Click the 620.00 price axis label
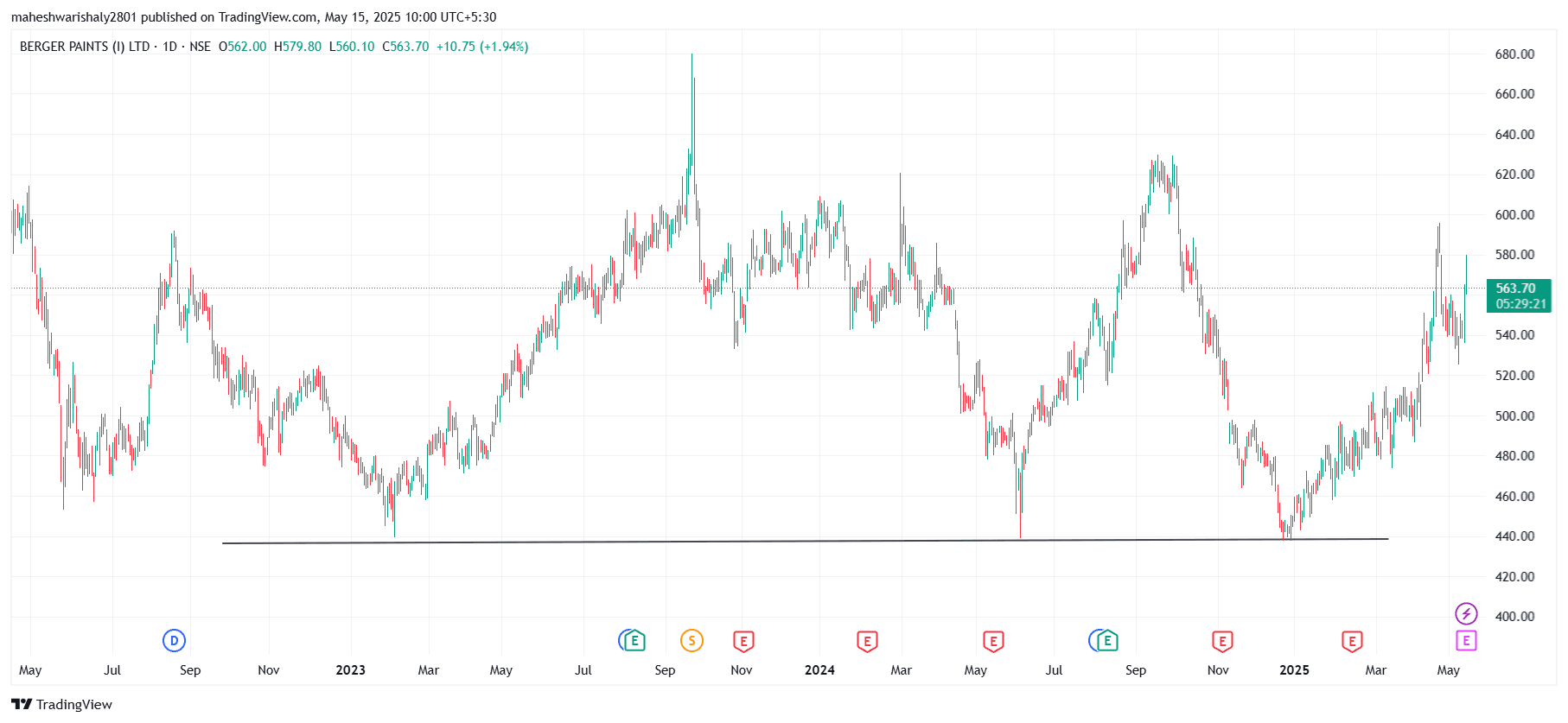 [x=1514, y=174]
